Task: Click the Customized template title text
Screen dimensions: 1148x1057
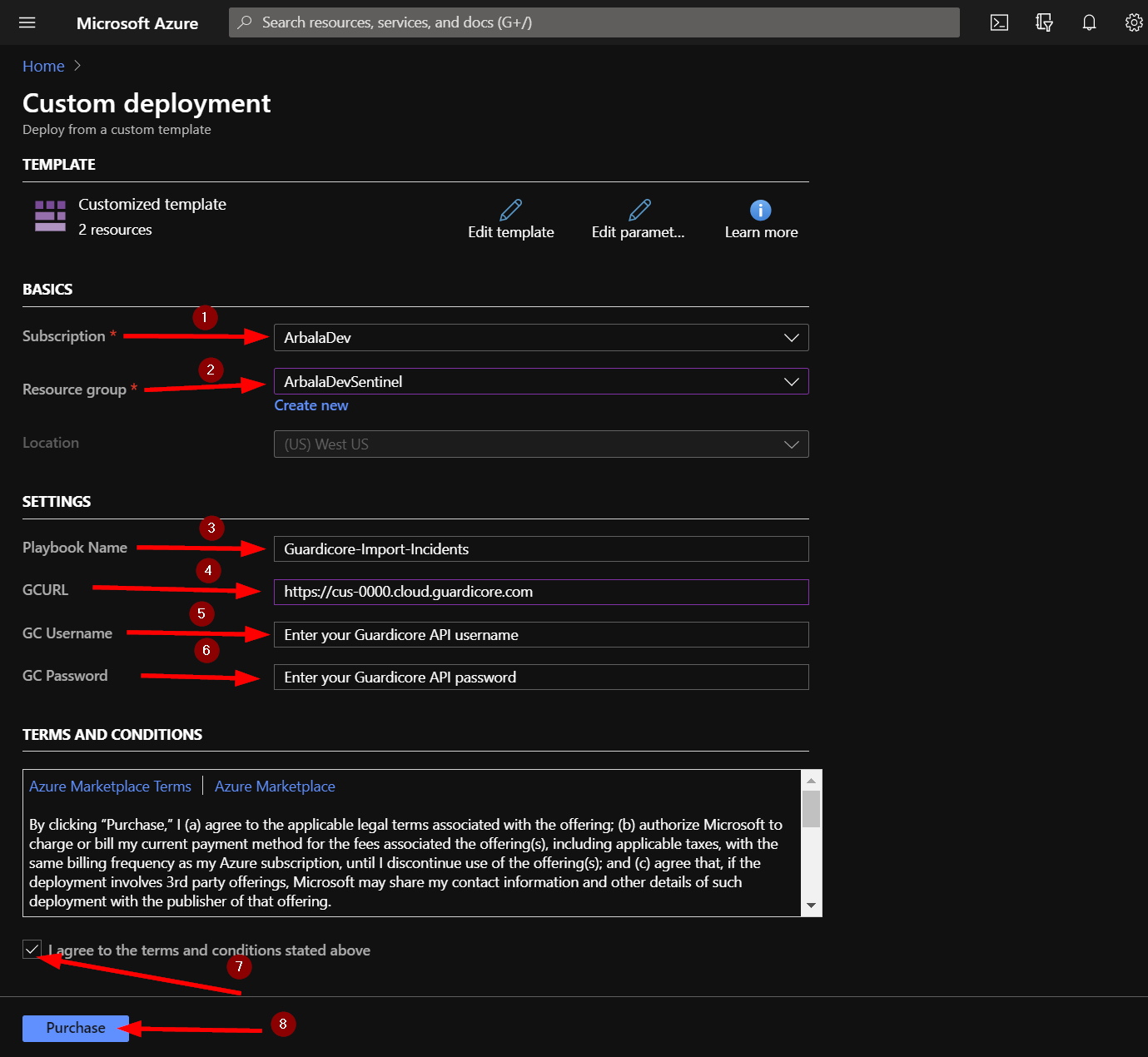Action: 152,204
